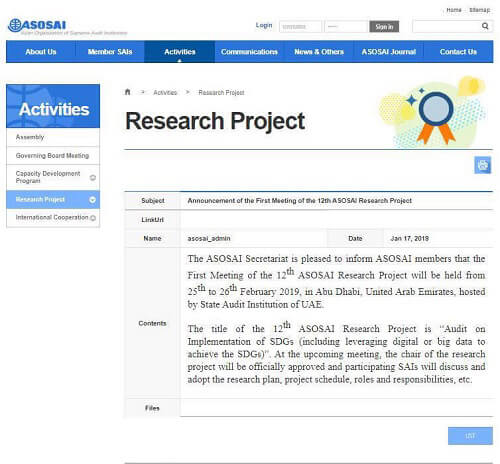Click the Research Project page heading

(215, 121)
